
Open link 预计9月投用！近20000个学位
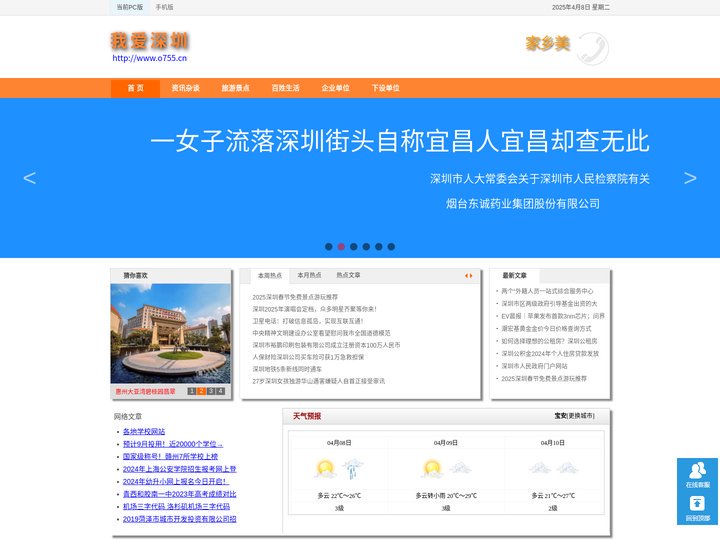[173, 444]
